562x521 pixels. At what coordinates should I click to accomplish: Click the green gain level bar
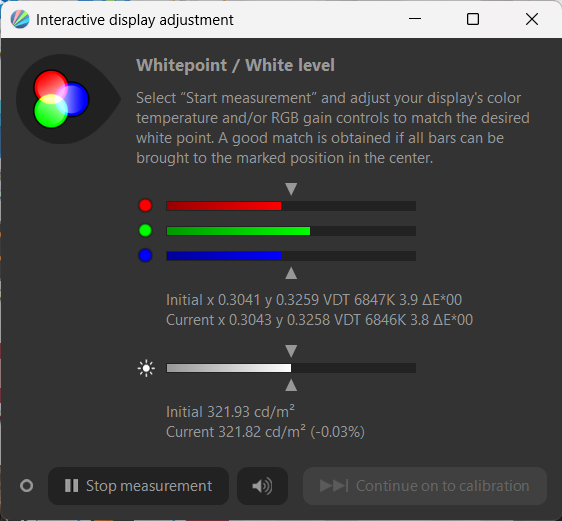[x=291, y=231]
